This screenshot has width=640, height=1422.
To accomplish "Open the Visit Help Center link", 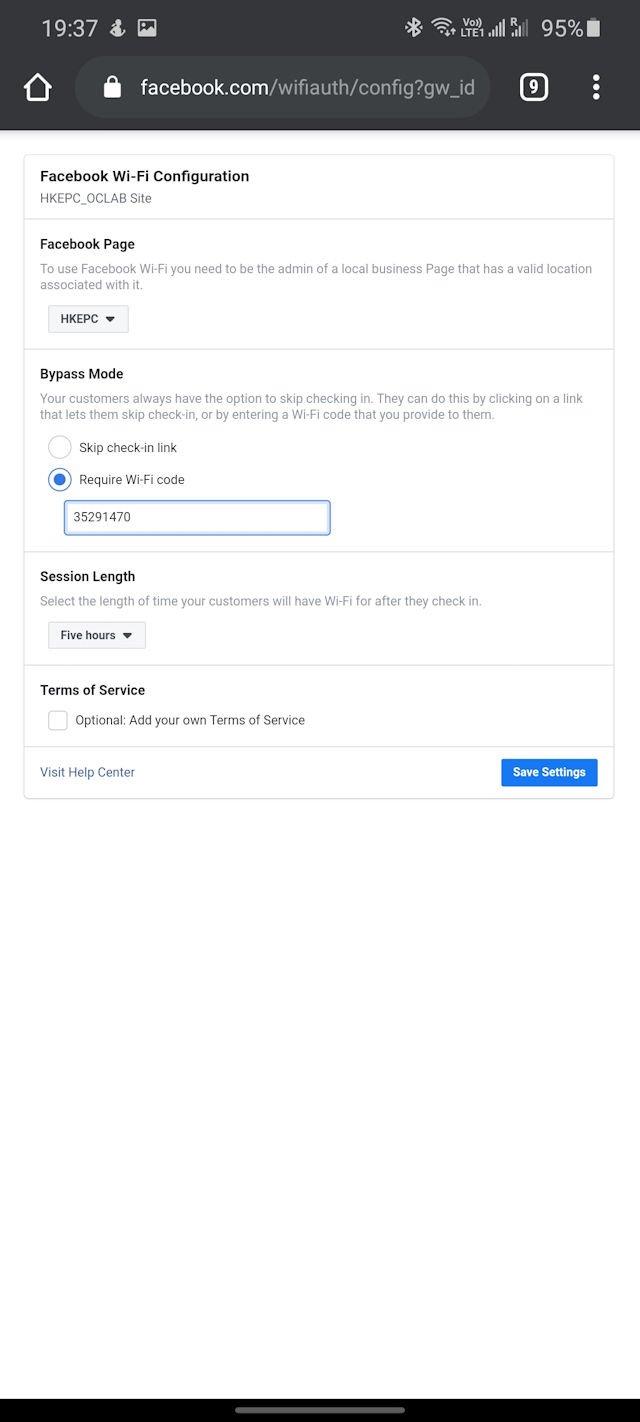I will point(87,772).
